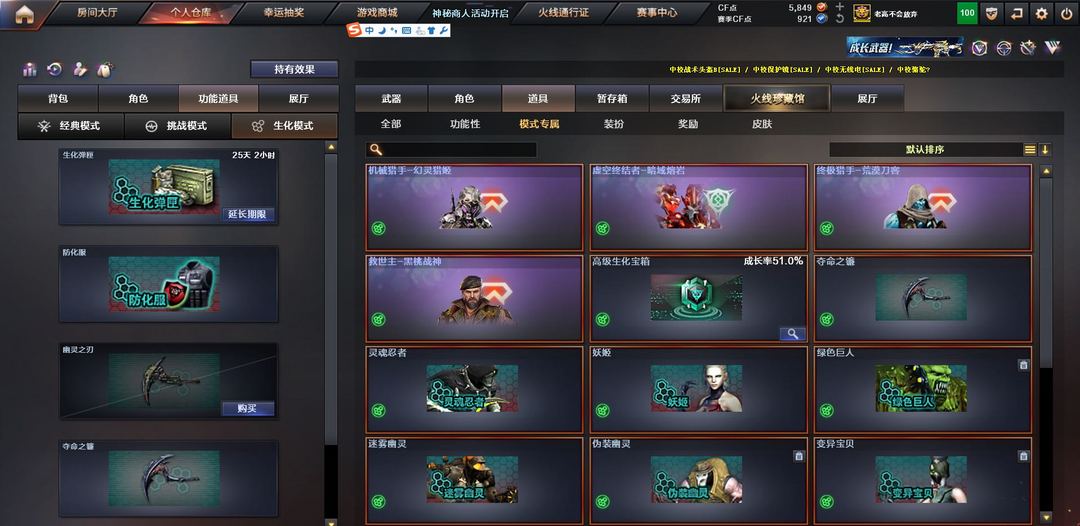Image resolution: width=1080 pixels, height=526 pixels.
Task: Go to the home lobby icon
Action: click(x=24, y=14)
